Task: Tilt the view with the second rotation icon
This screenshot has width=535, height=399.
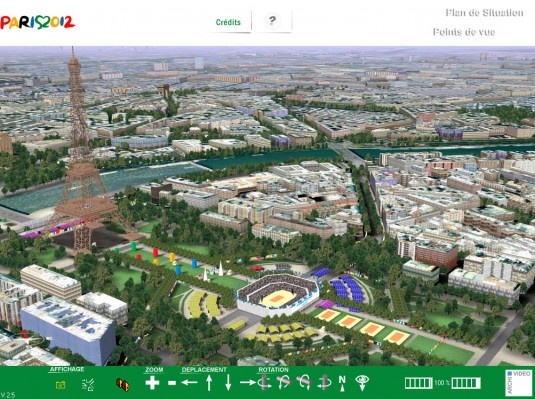Action: point(284,383)
